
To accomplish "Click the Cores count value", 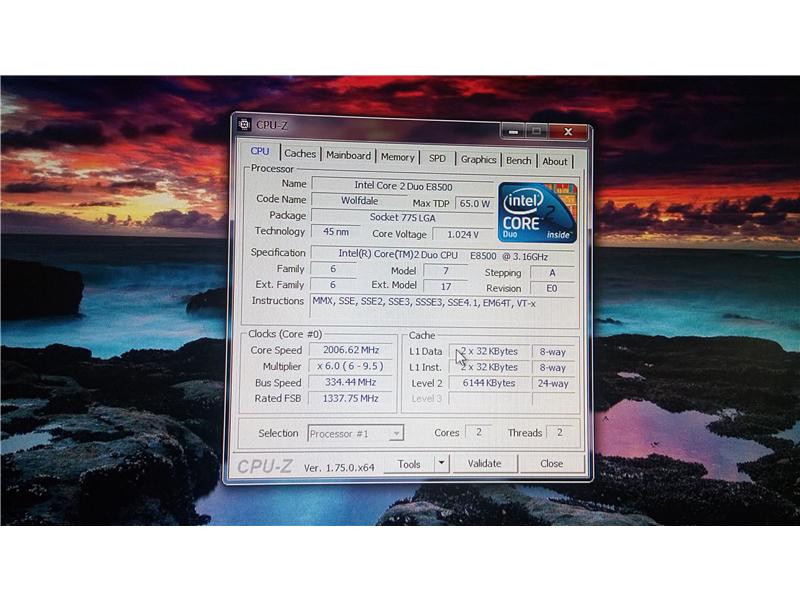I will [x=479, y=432].
